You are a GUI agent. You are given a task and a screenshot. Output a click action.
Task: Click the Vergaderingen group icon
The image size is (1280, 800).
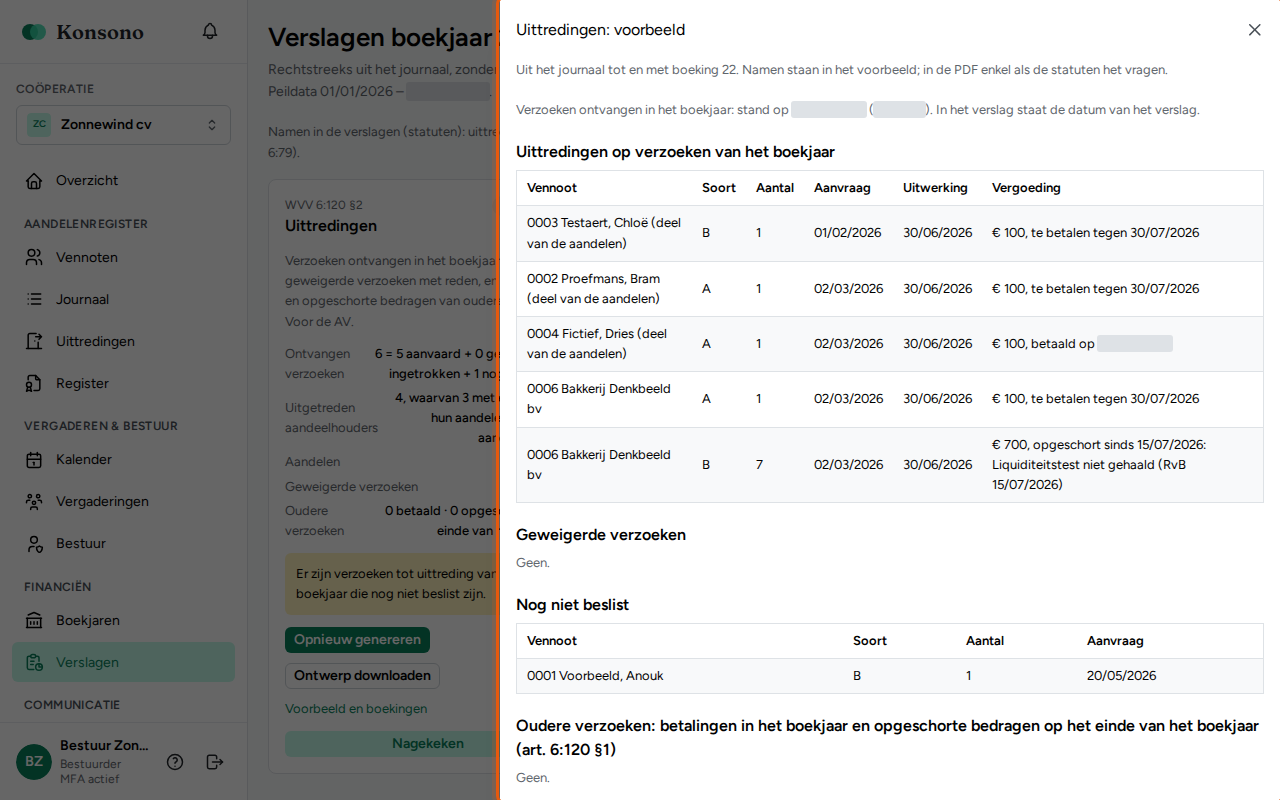(x=34, y=502)
